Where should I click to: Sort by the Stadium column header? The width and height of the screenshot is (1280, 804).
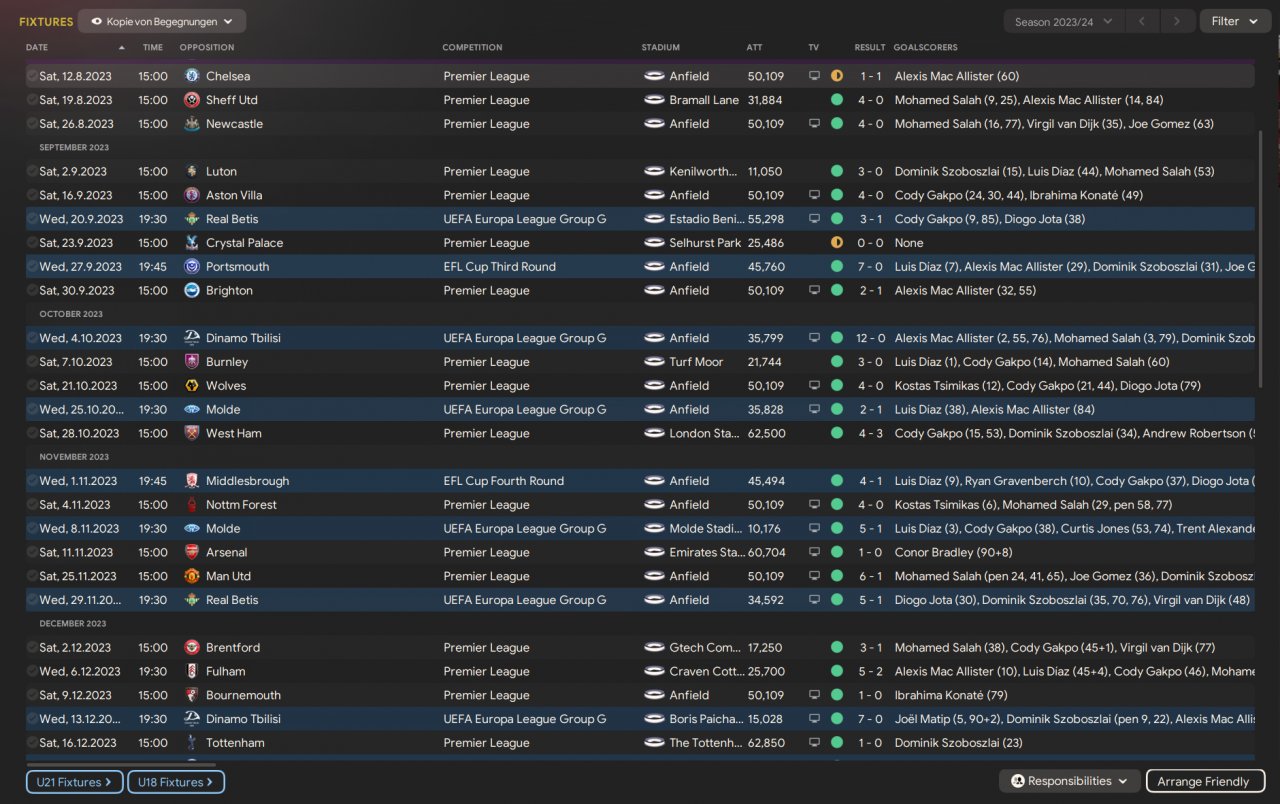pos(661,47)
